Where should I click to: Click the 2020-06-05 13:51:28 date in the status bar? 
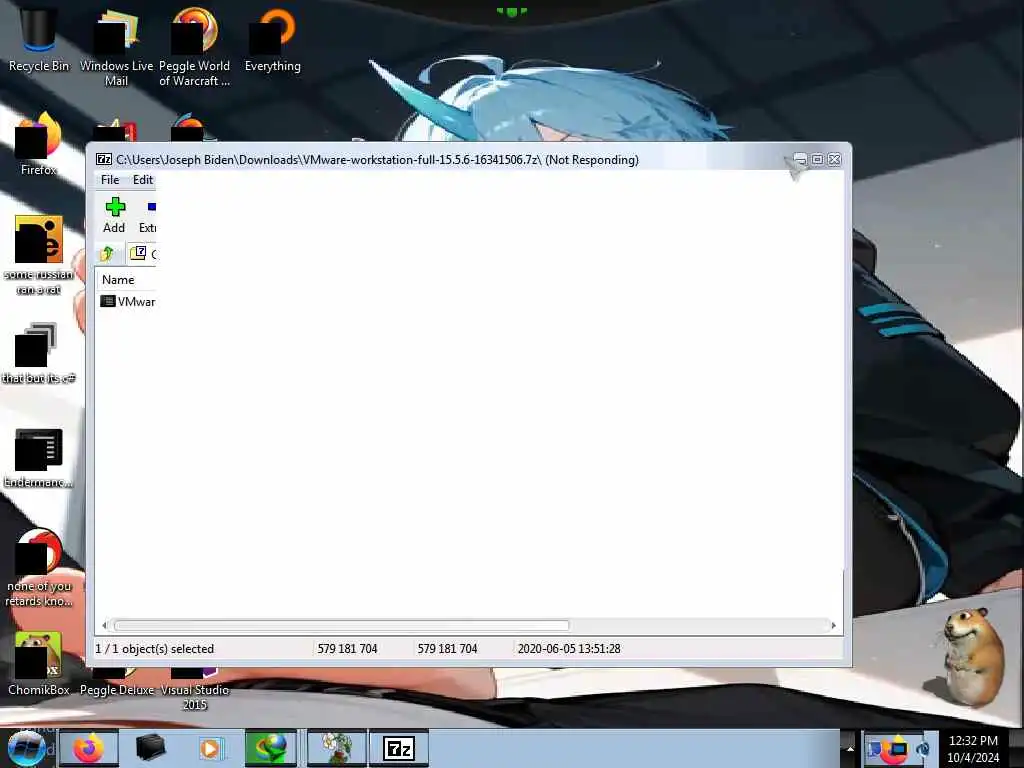[x=569, y=648]
